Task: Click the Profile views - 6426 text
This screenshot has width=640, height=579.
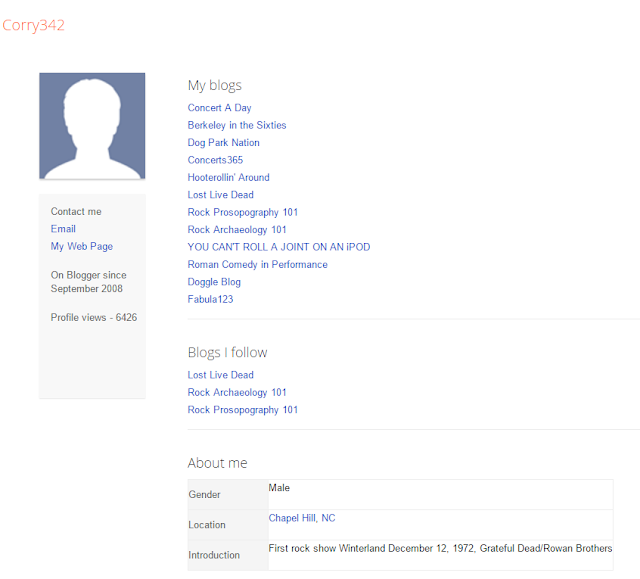Action: click(94, 317)
